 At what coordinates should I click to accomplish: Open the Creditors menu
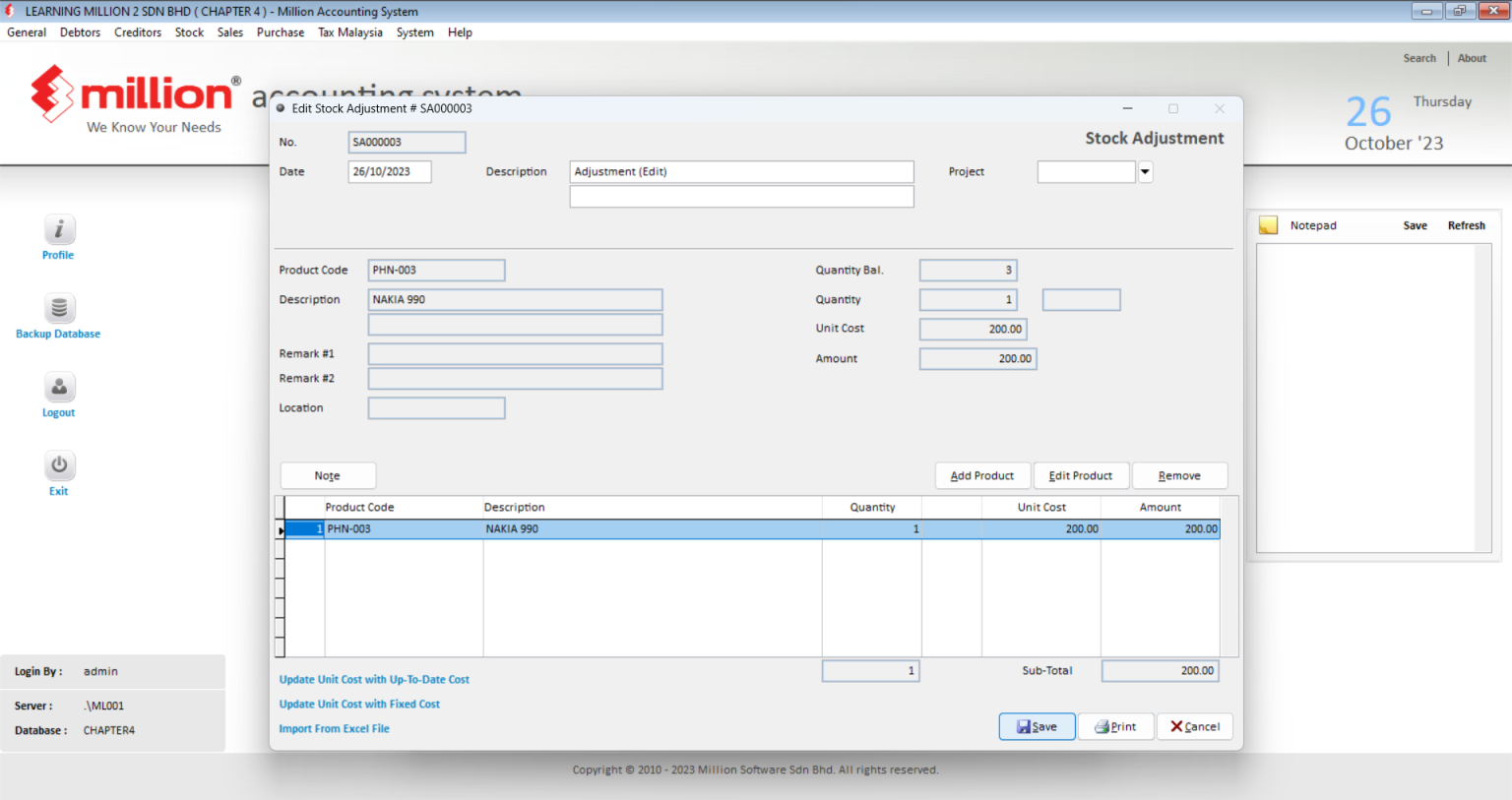tap(138, 32)
